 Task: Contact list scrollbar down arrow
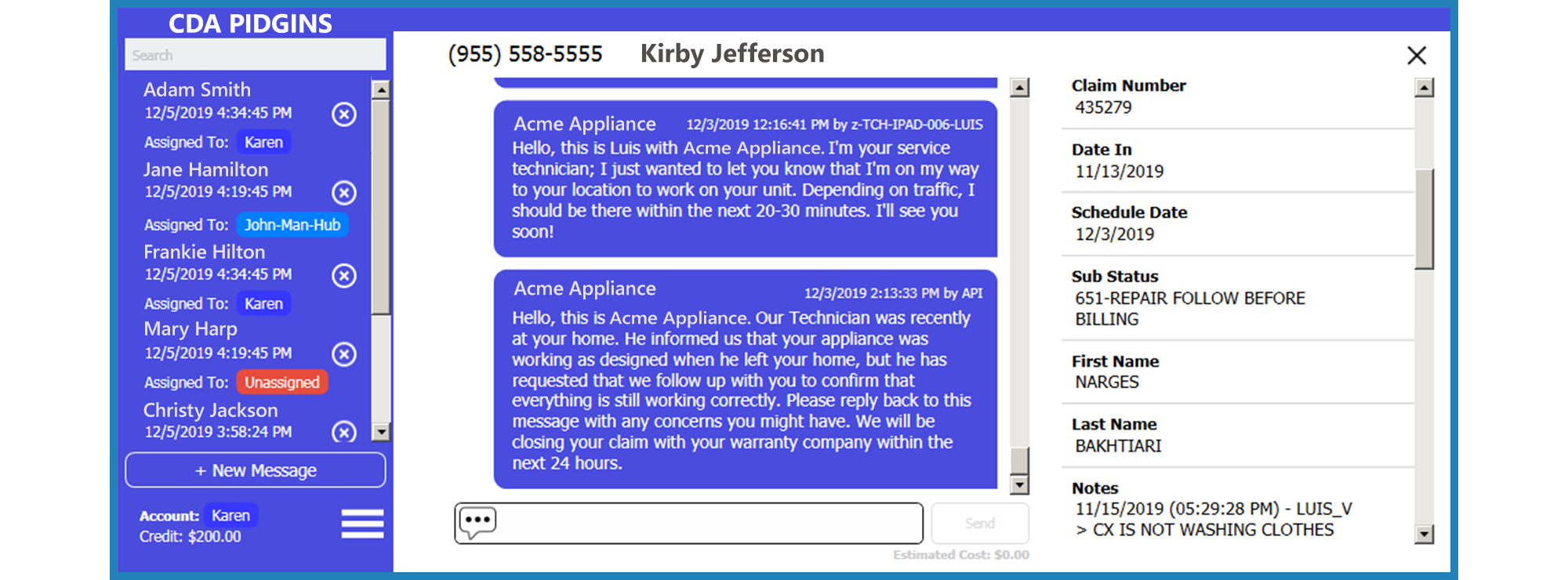click(x=380, y=432)
